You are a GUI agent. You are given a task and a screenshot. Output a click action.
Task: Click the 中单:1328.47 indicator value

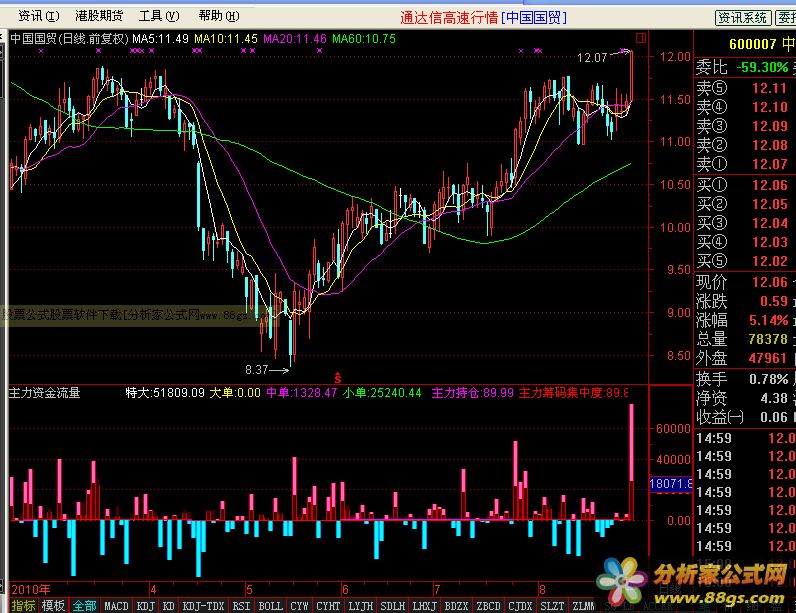coord(302,393)
